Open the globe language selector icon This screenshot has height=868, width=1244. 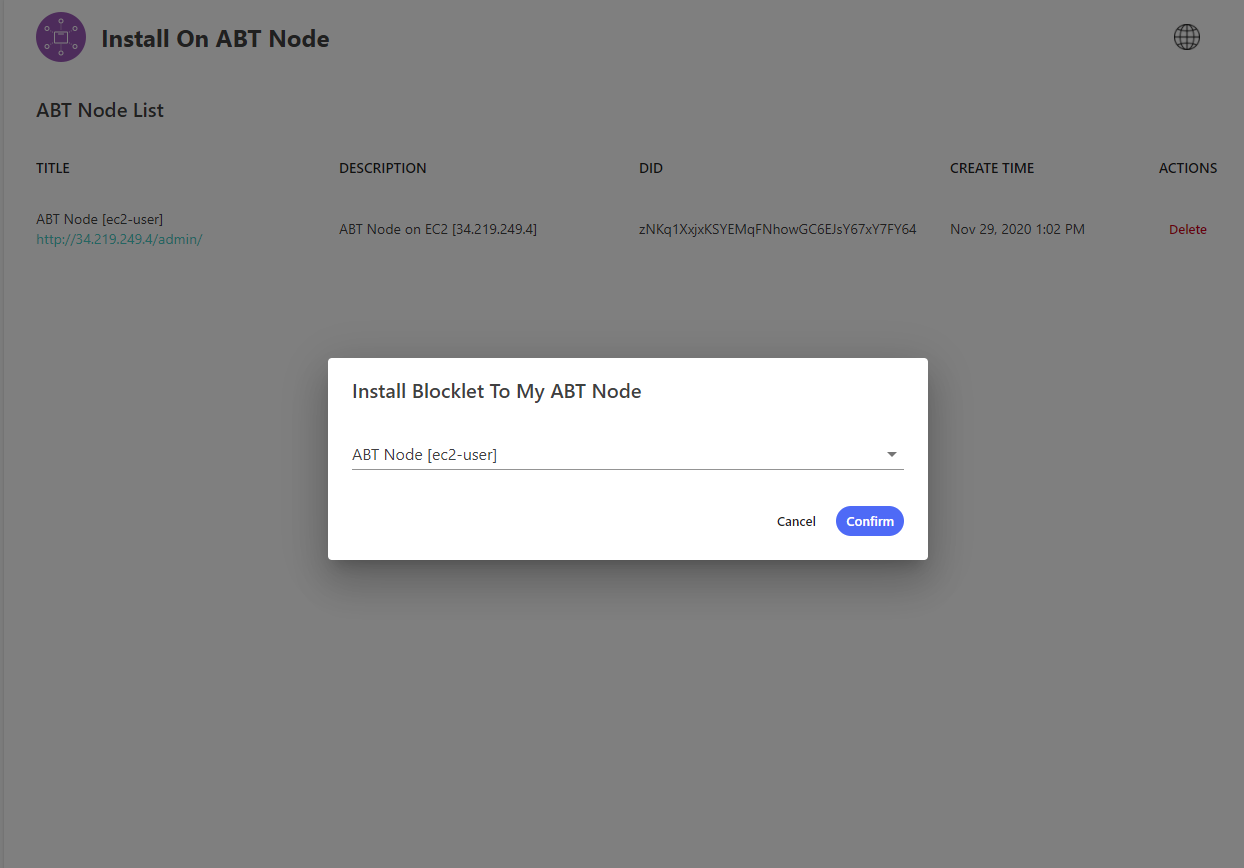point(1186,37)
